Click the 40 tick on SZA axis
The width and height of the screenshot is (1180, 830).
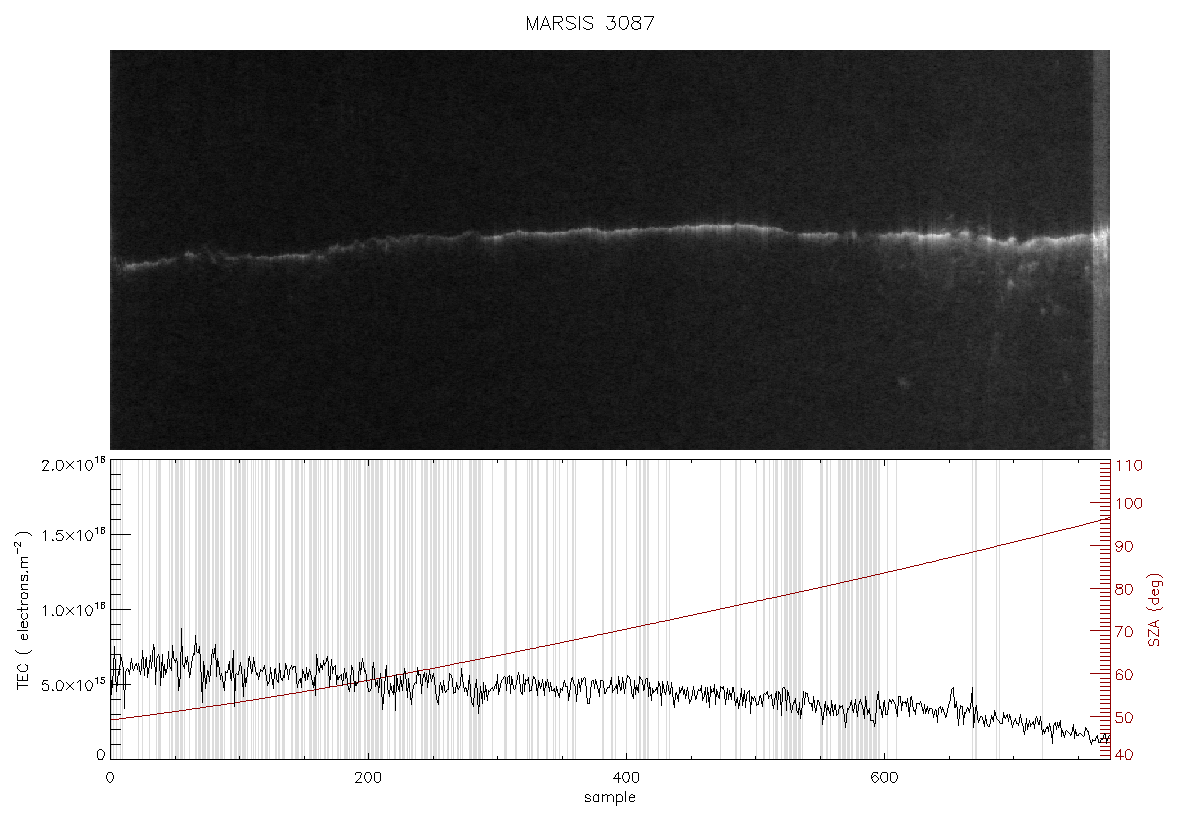pos(1124,755)
